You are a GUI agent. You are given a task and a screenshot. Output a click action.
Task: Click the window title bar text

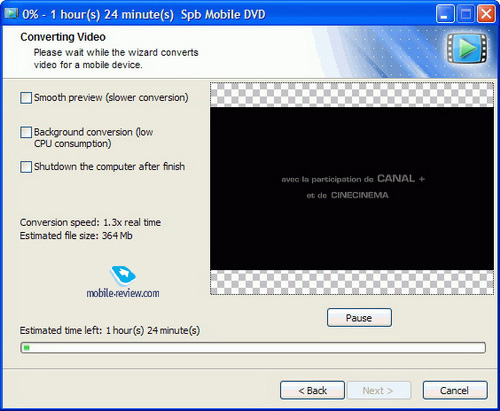144,15
